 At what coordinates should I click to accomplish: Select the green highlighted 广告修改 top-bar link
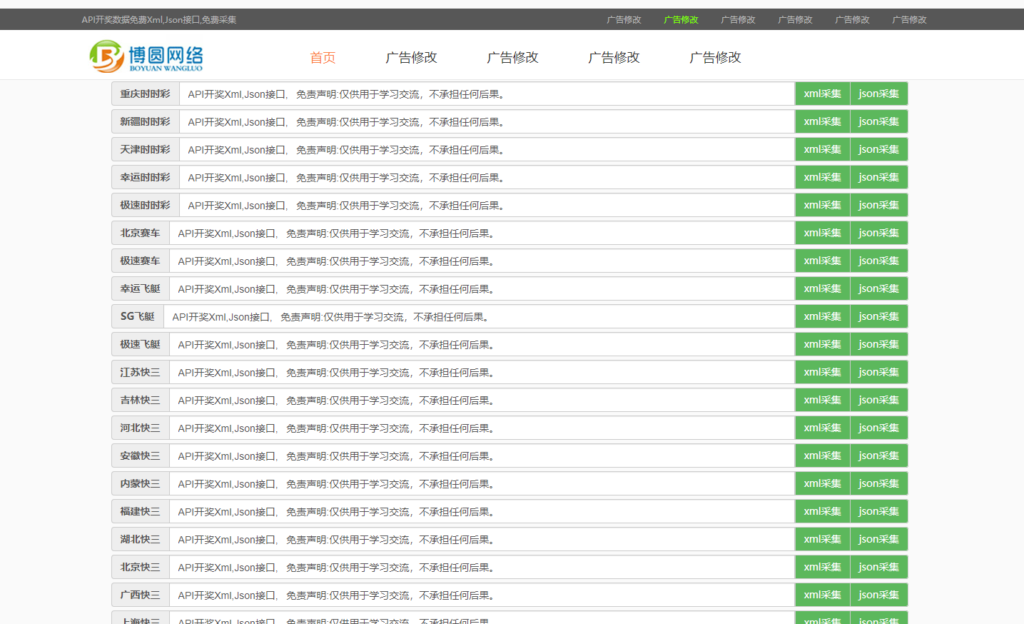(681, 19)
